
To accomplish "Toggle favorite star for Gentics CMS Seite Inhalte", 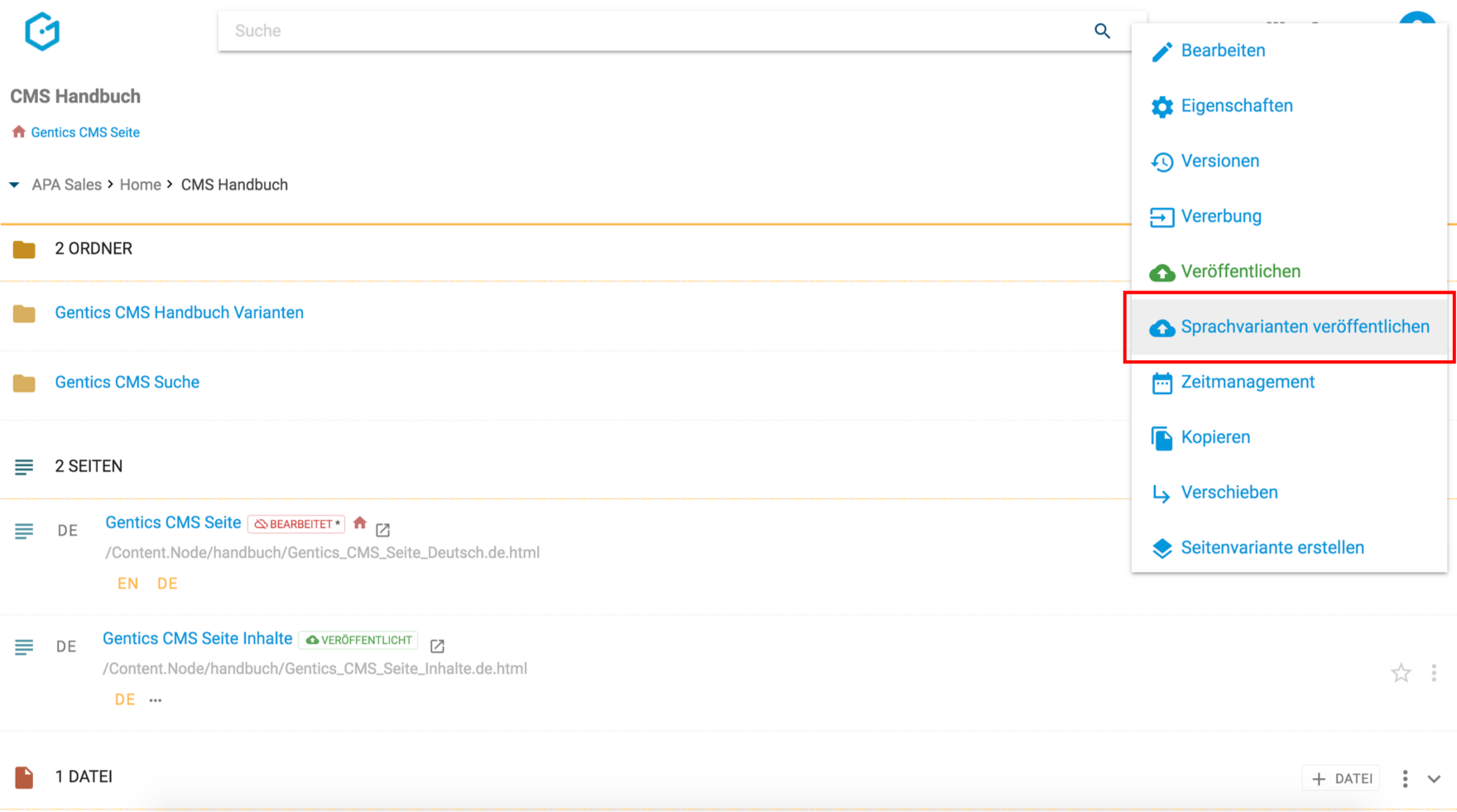I will tap(1401, 673).
